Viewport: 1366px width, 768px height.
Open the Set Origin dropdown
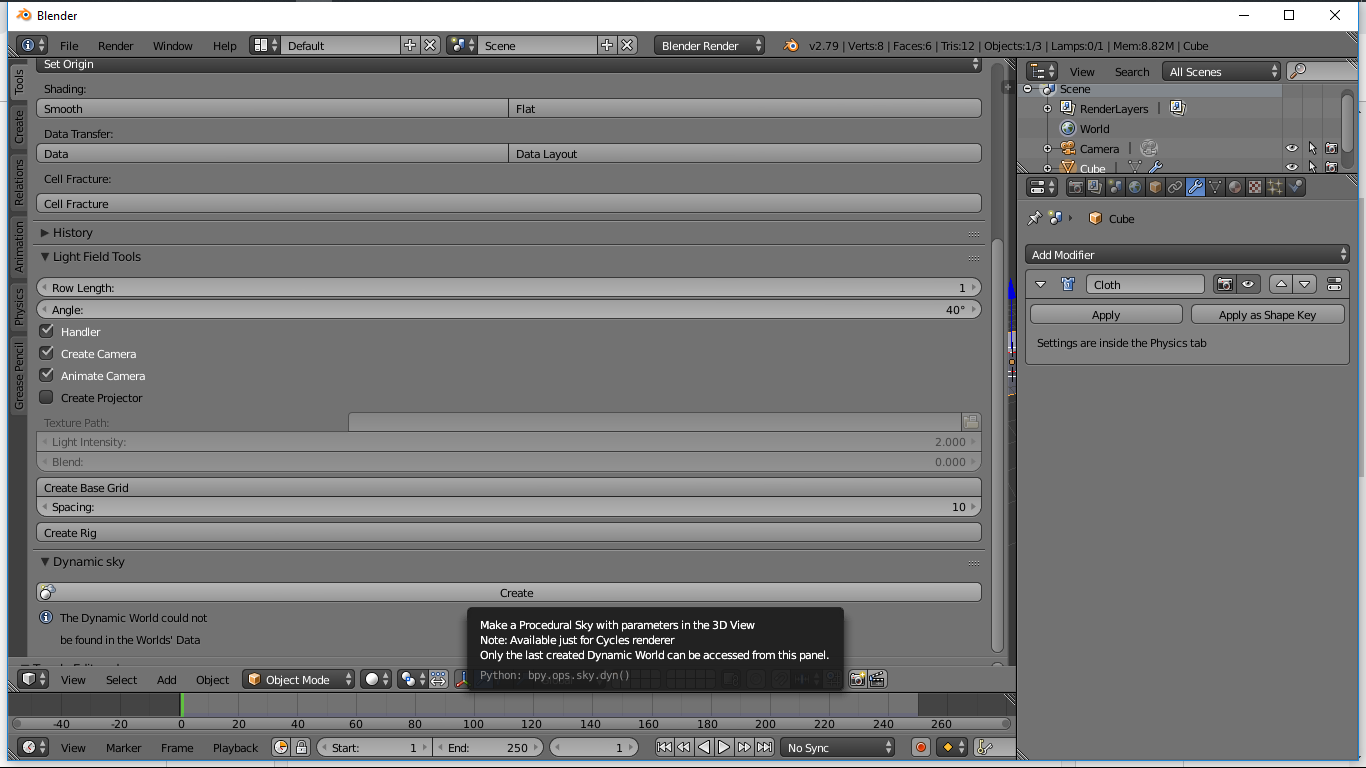point(509,64)
